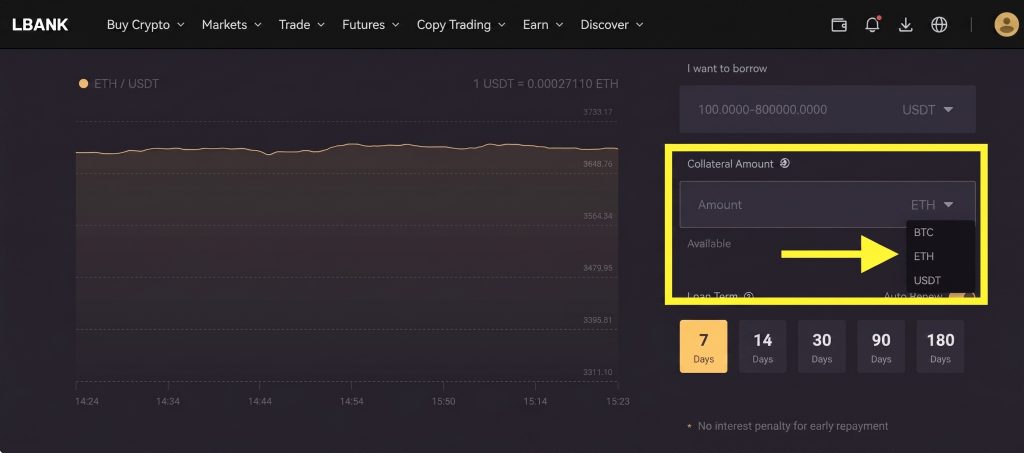Open the wallet icon in header
The image size is (1024, 453).
pyautogui.click(x=839, y=25)
